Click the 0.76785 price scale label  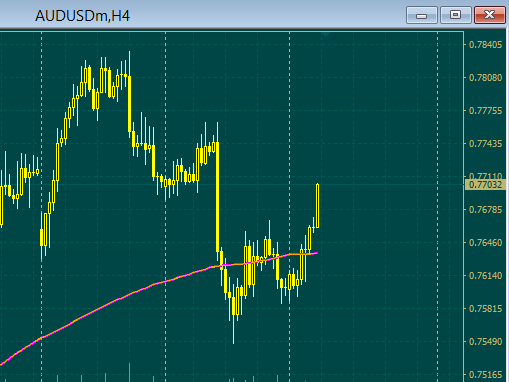point(485,210)
